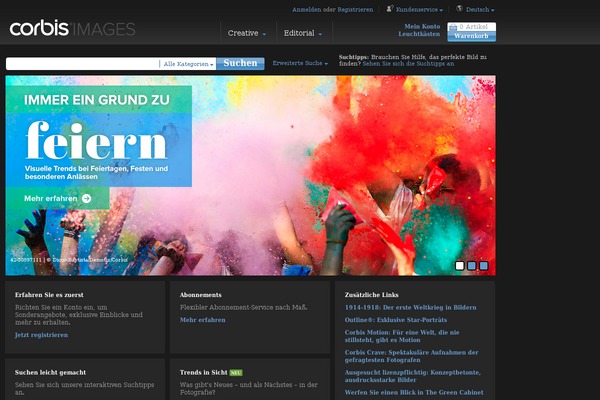Select the first slide indicator on the banner
The height and width of the screenshot is (400, 600).
[460, 265]
